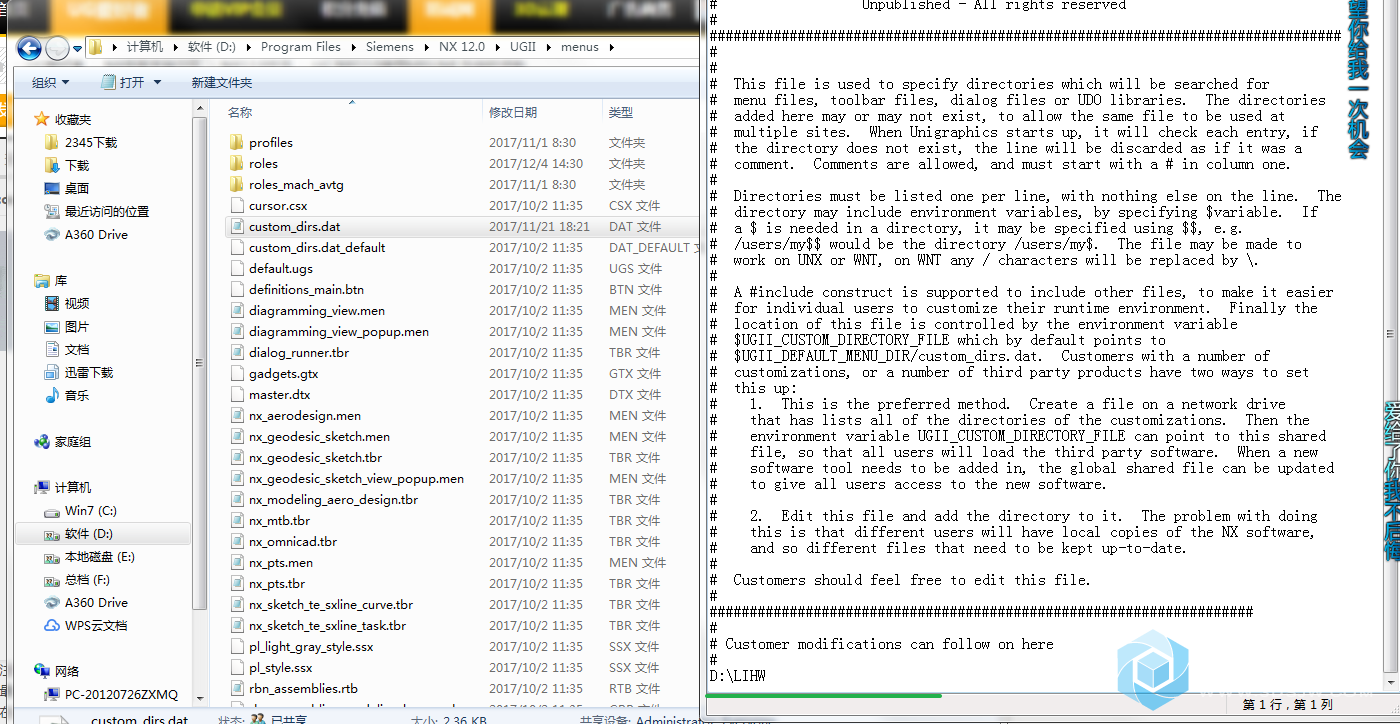Select nx_aerodesign.men file name

[305, 416]
